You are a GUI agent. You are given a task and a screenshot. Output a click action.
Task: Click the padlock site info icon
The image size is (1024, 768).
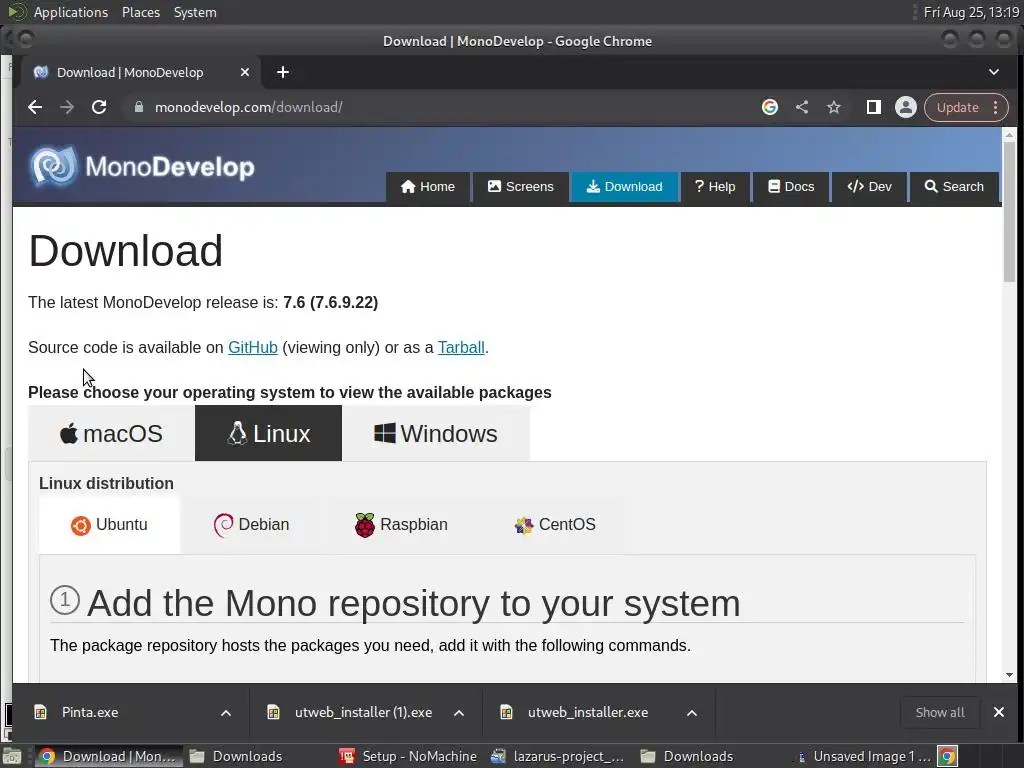(138, 107)
